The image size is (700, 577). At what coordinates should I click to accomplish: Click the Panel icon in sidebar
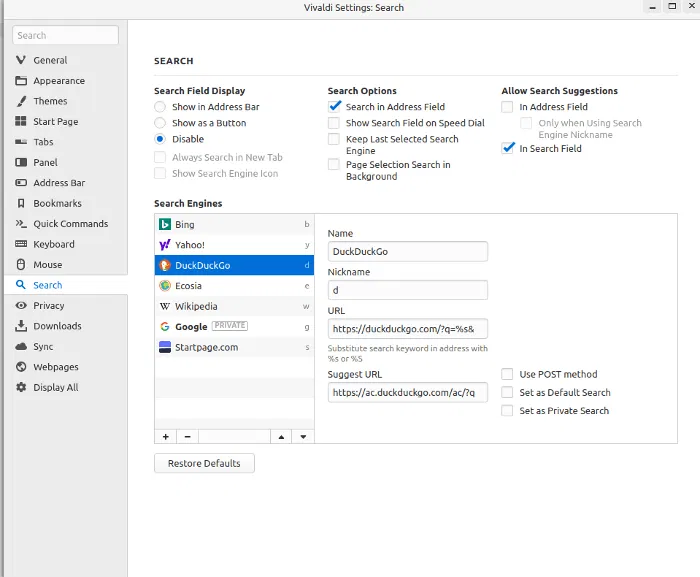point(21,162)
